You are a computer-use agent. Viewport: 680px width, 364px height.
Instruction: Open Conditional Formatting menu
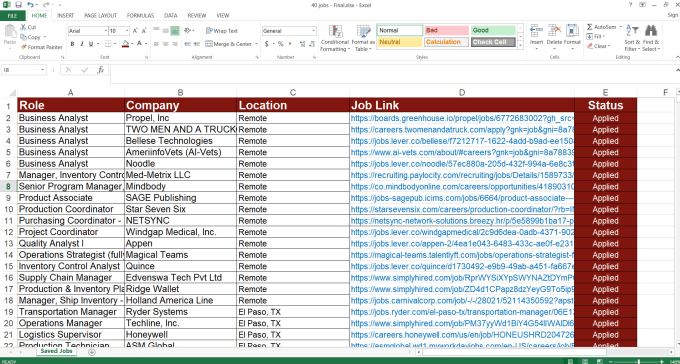click(334, 38)
